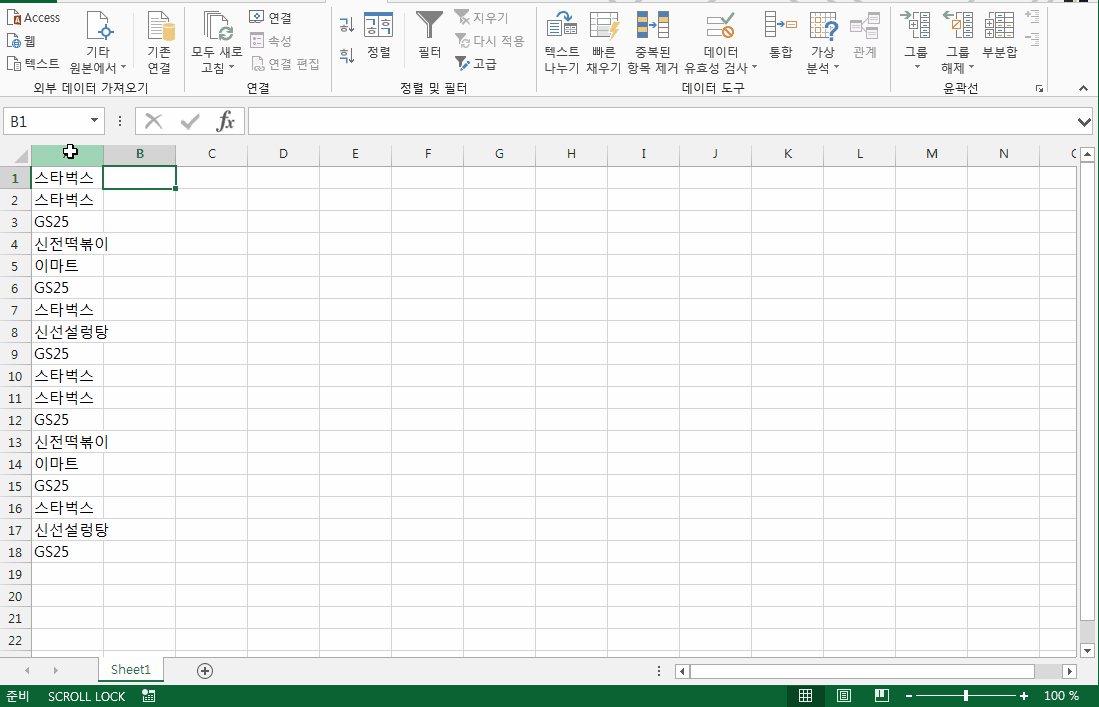Open 가상 분석 what-if menu

[822, 42]
